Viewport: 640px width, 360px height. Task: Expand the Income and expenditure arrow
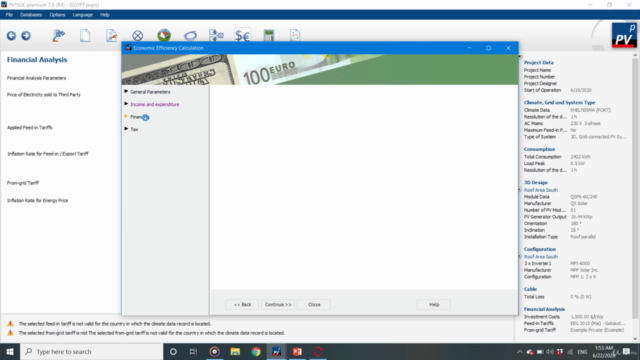click(126, 104)
